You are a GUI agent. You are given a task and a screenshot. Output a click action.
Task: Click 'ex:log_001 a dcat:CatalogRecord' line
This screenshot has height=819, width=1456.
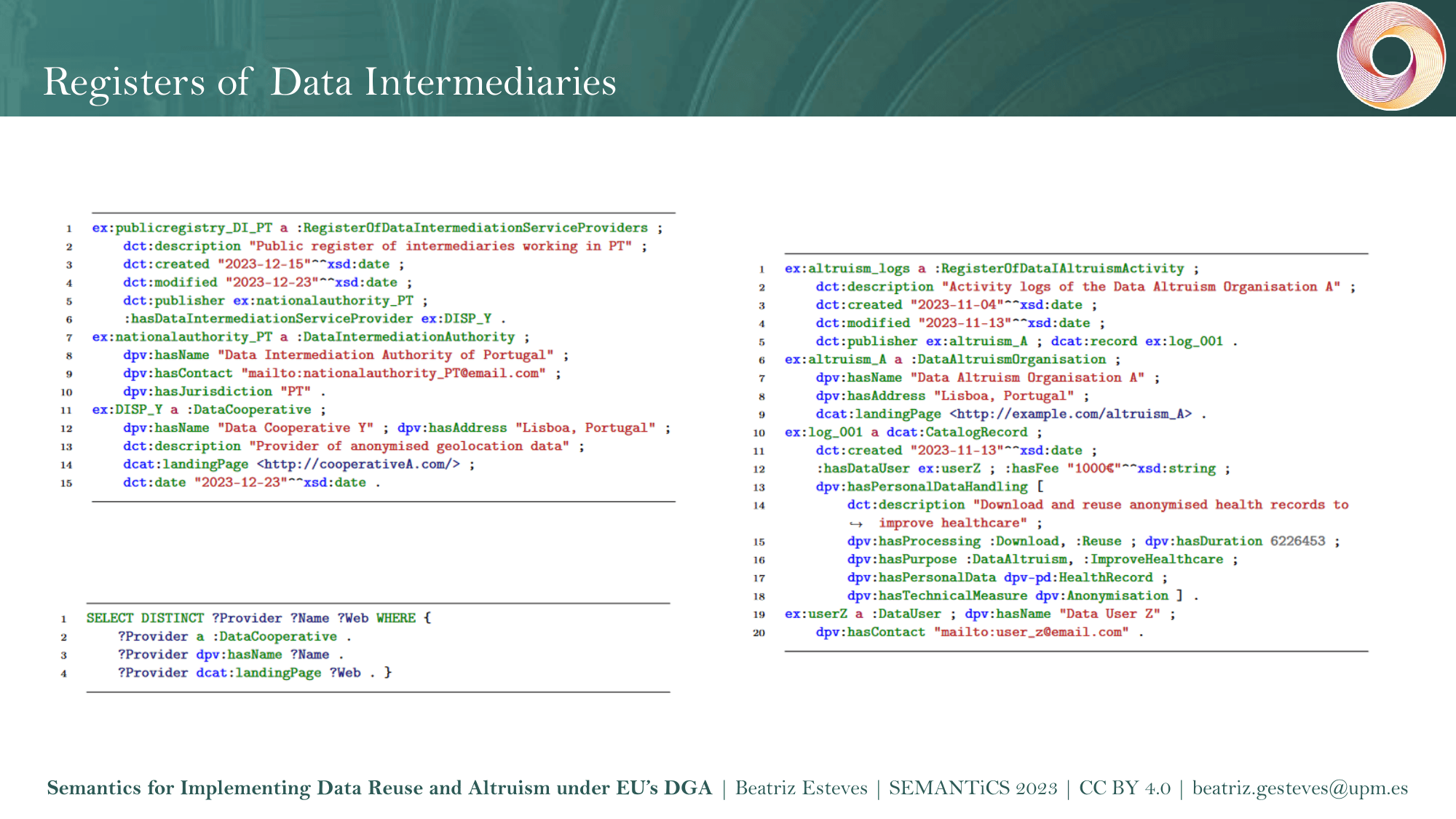coord(914,432)
